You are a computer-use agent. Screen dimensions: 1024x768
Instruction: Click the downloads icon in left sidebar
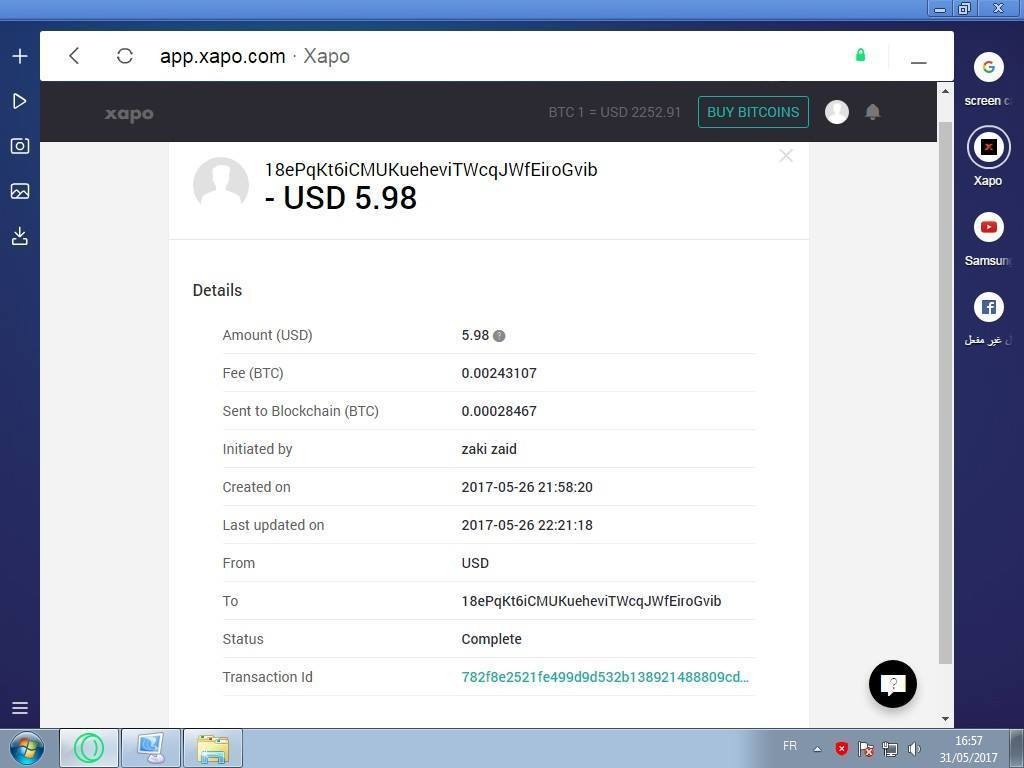(x=20, y=236)
